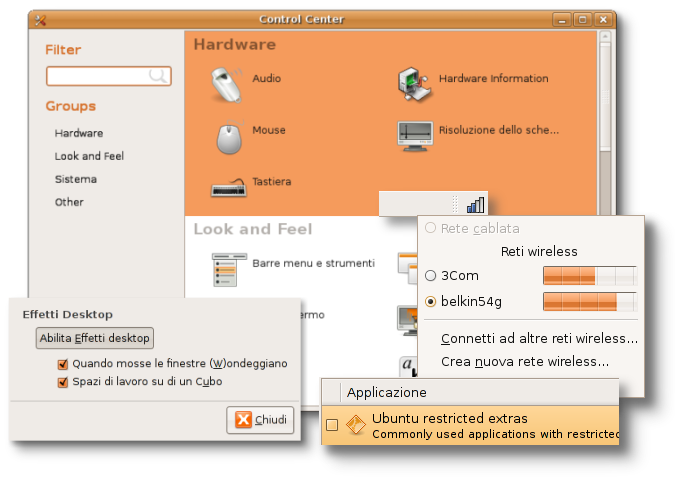This screenshot has height=481, width=675.
Task: Open the Mouse settings icon
Action: pyautogui.click(x=229, y=136)
